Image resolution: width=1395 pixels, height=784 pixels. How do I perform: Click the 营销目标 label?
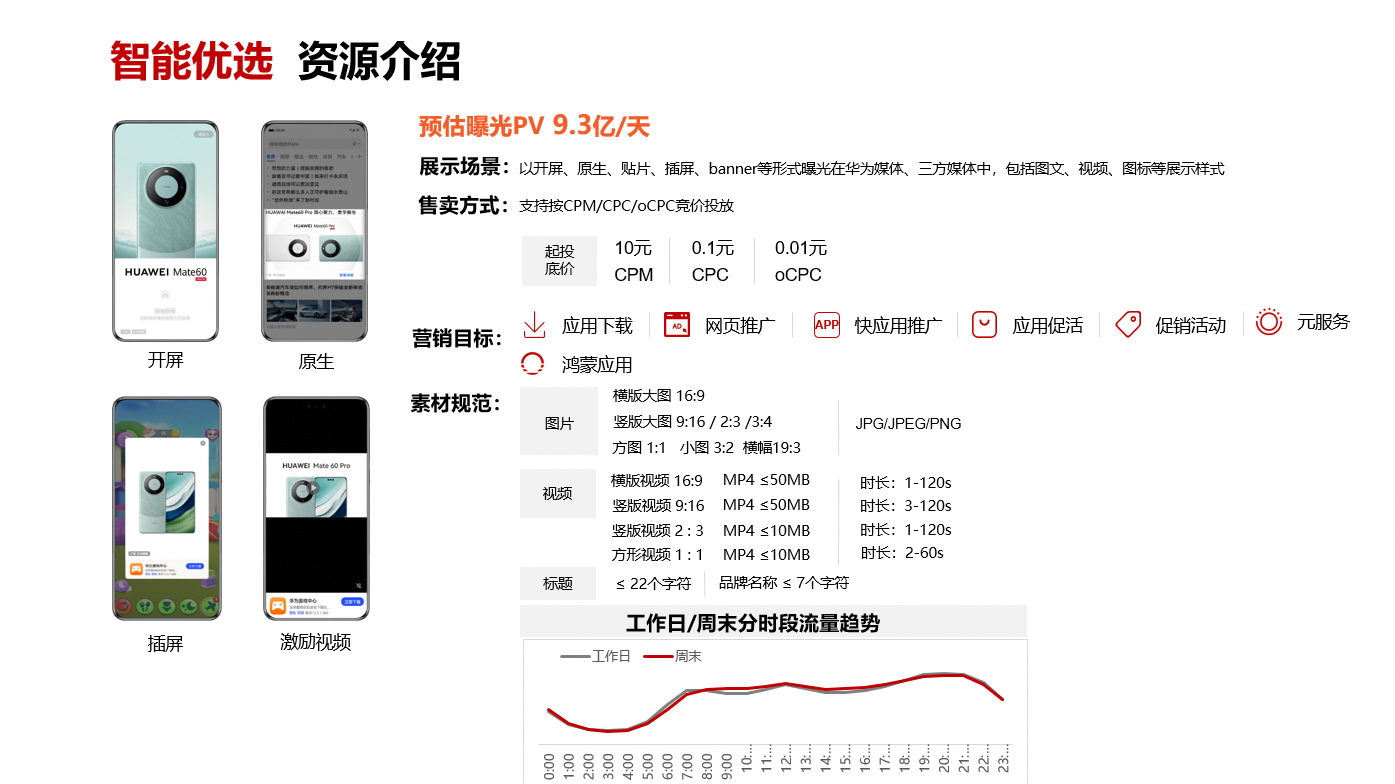(x=458, y=338)
